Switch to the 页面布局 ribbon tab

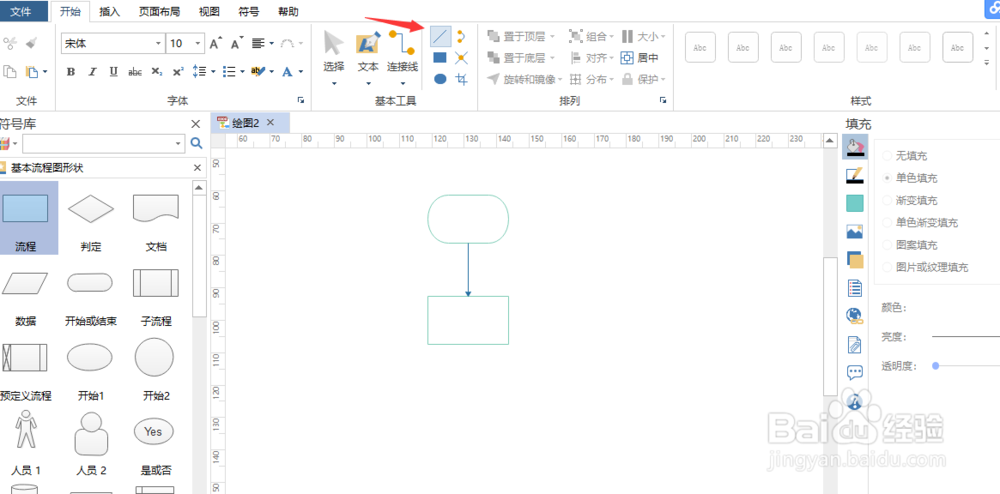[159, 11]
